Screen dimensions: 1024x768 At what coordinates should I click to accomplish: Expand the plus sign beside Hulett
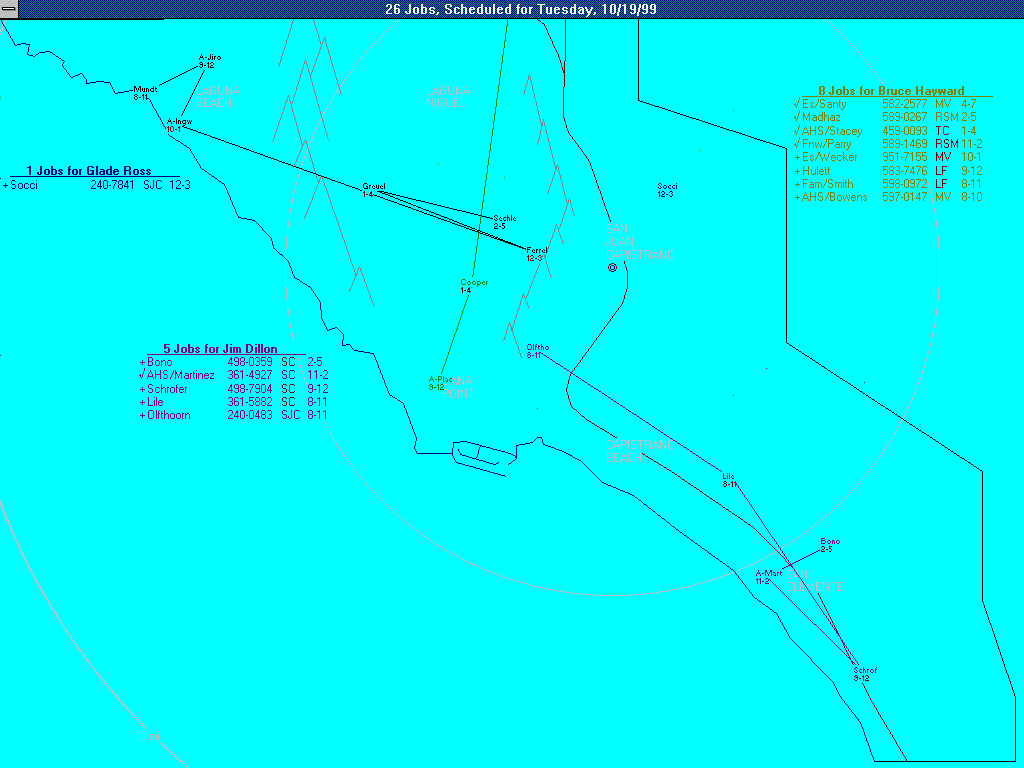point(796,171)
